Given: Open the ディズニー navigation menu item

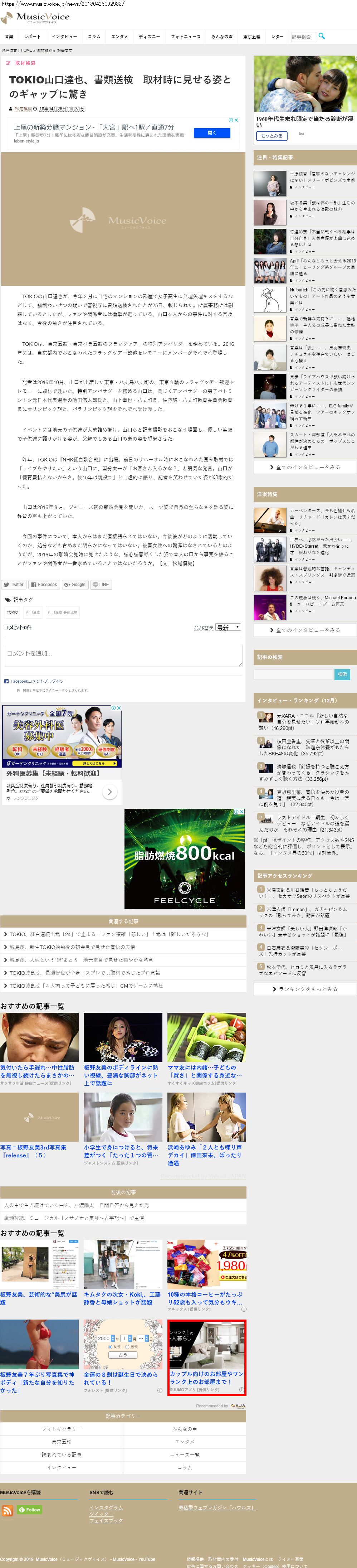Looking at the screenshot, I should click(149, 37).
